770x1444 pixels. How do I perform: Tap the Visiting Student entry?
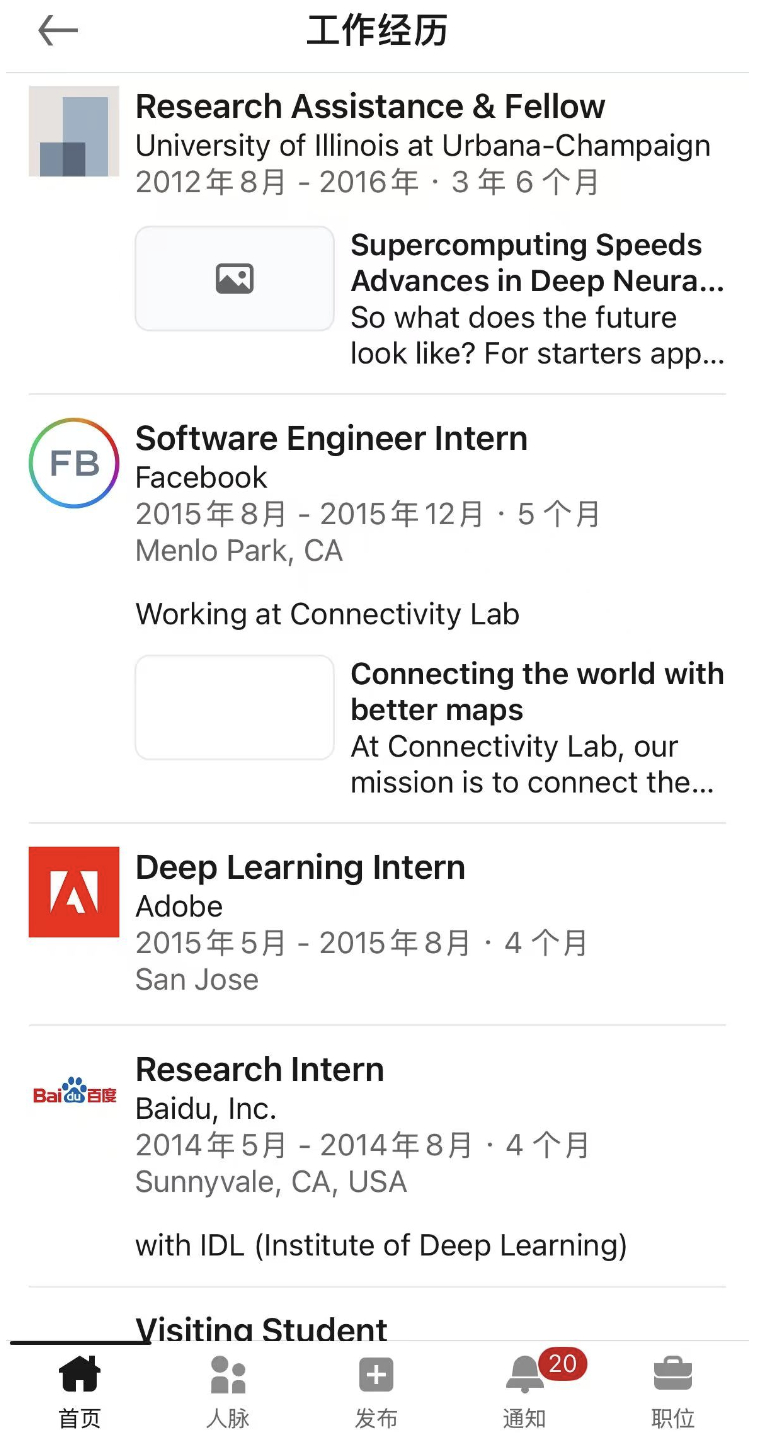261,1328
